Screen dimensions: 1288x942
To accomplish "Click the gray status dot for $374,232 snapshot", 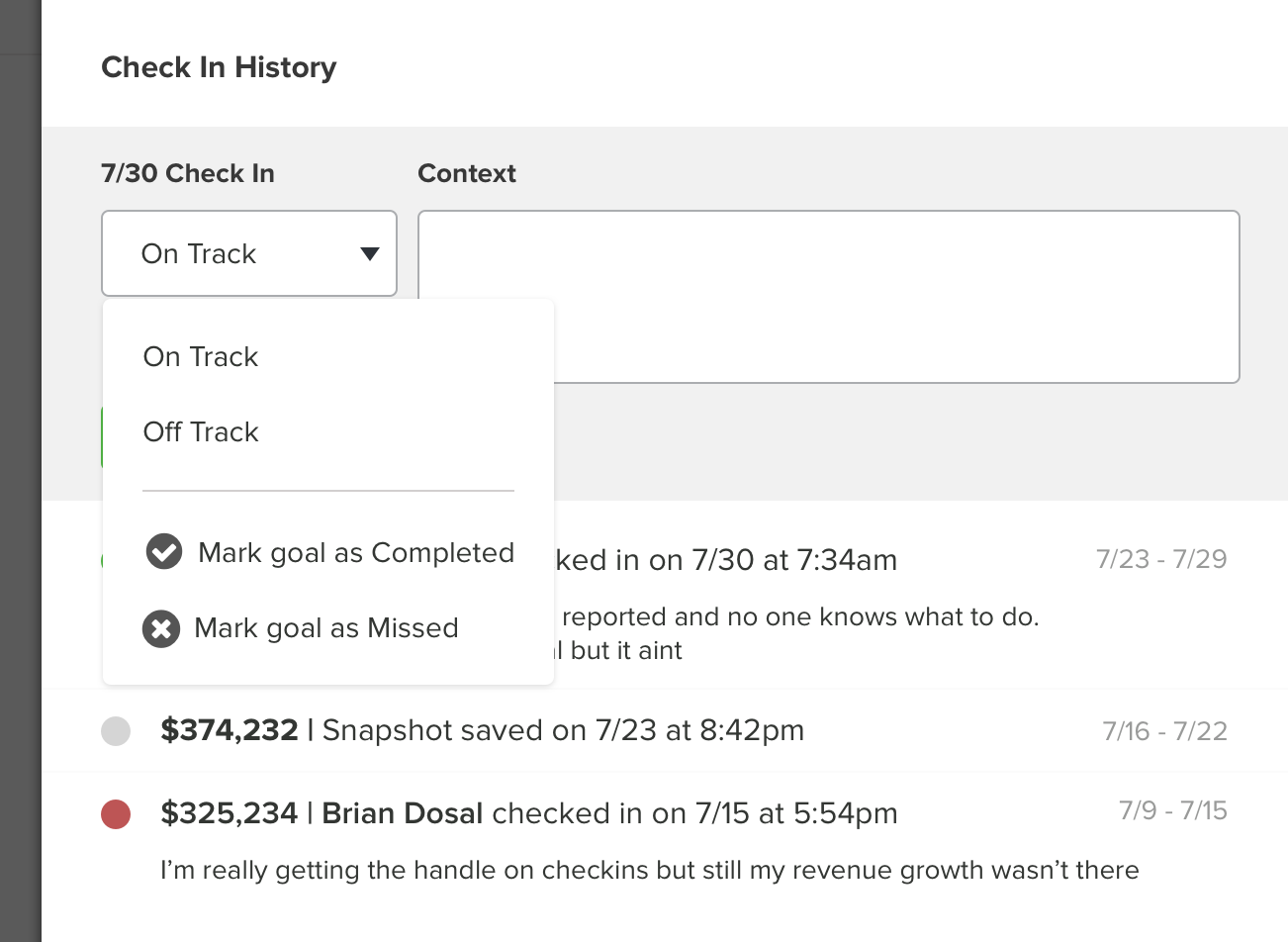I will coord(116,731).
